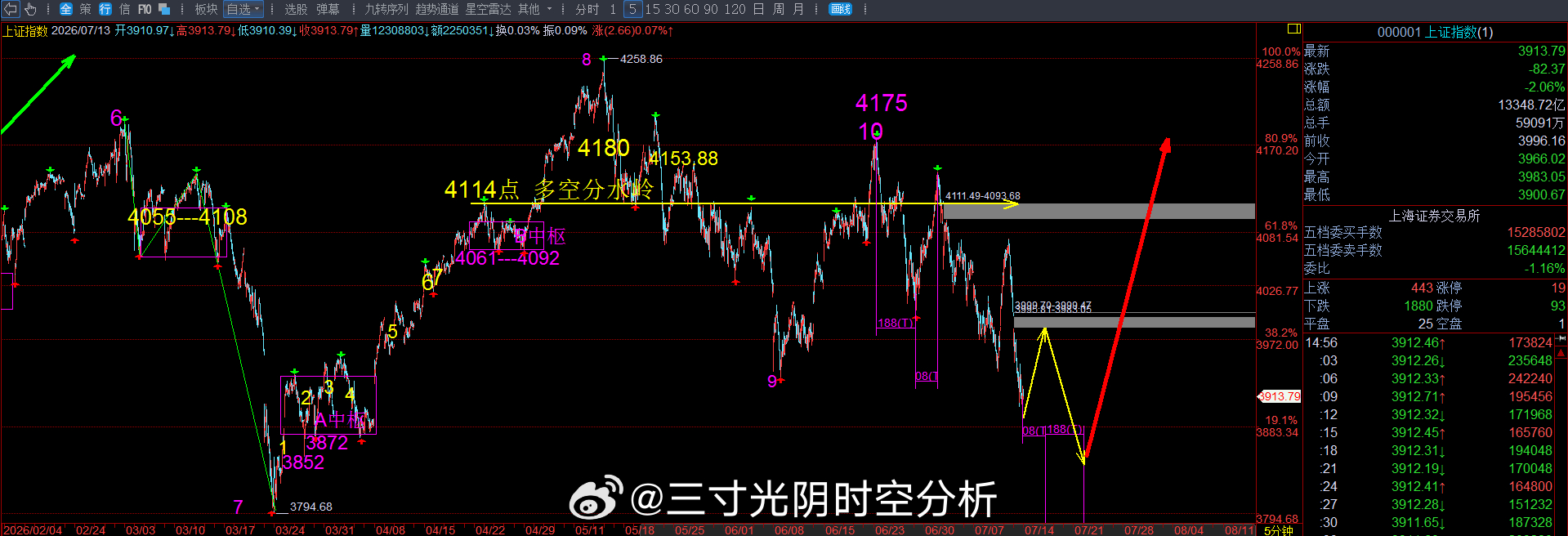Click the 下跌 count 1880

coord(1418,306)
